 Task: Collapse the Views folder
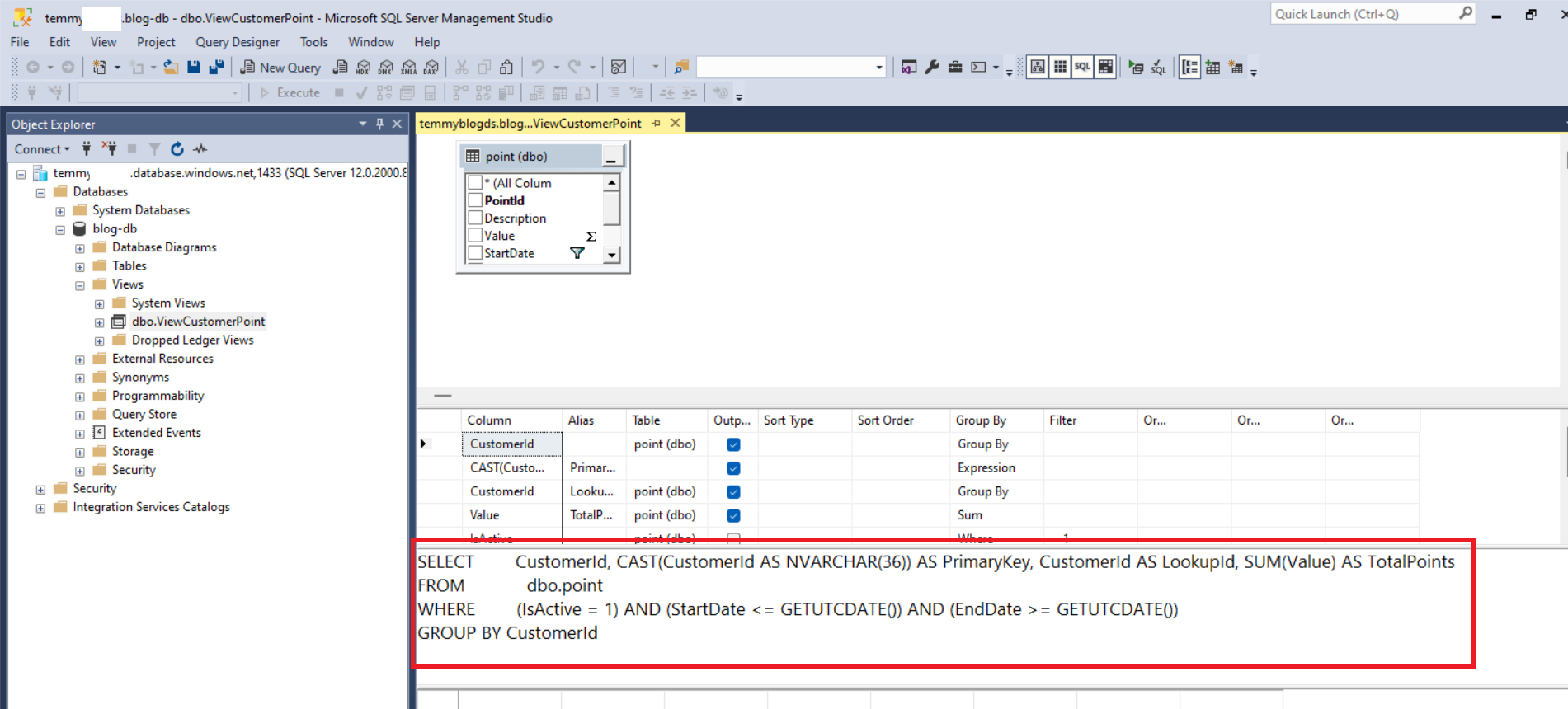click(80, 285)
